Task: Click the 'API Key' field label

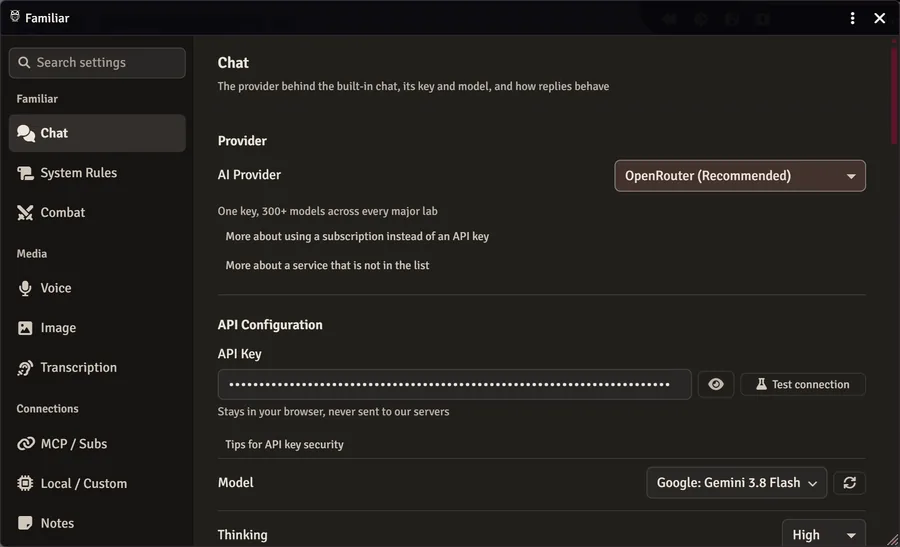Action: [x=239, y=354]
